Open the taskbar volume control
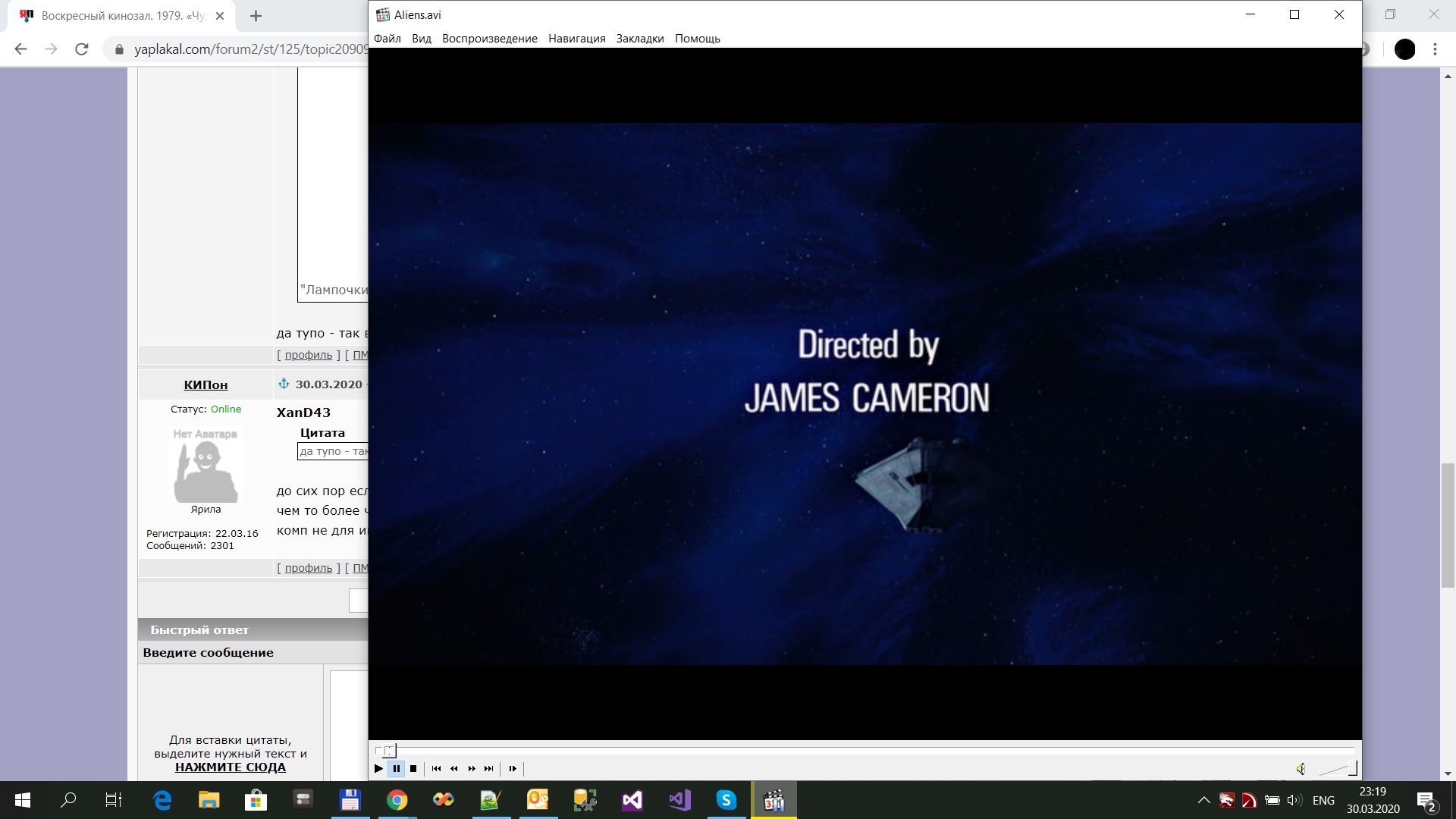 pyautogui.click(x=1294, y=800)
